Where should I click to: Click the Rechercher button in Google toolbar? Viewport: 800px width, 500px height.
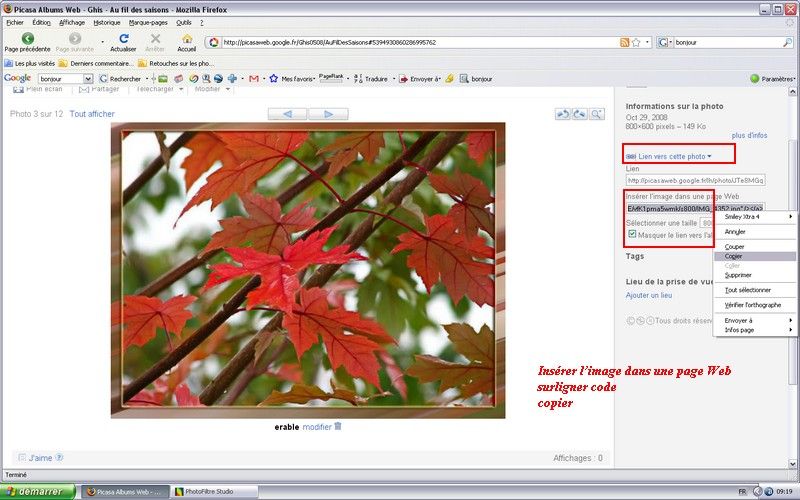click(x=120, y=79)
